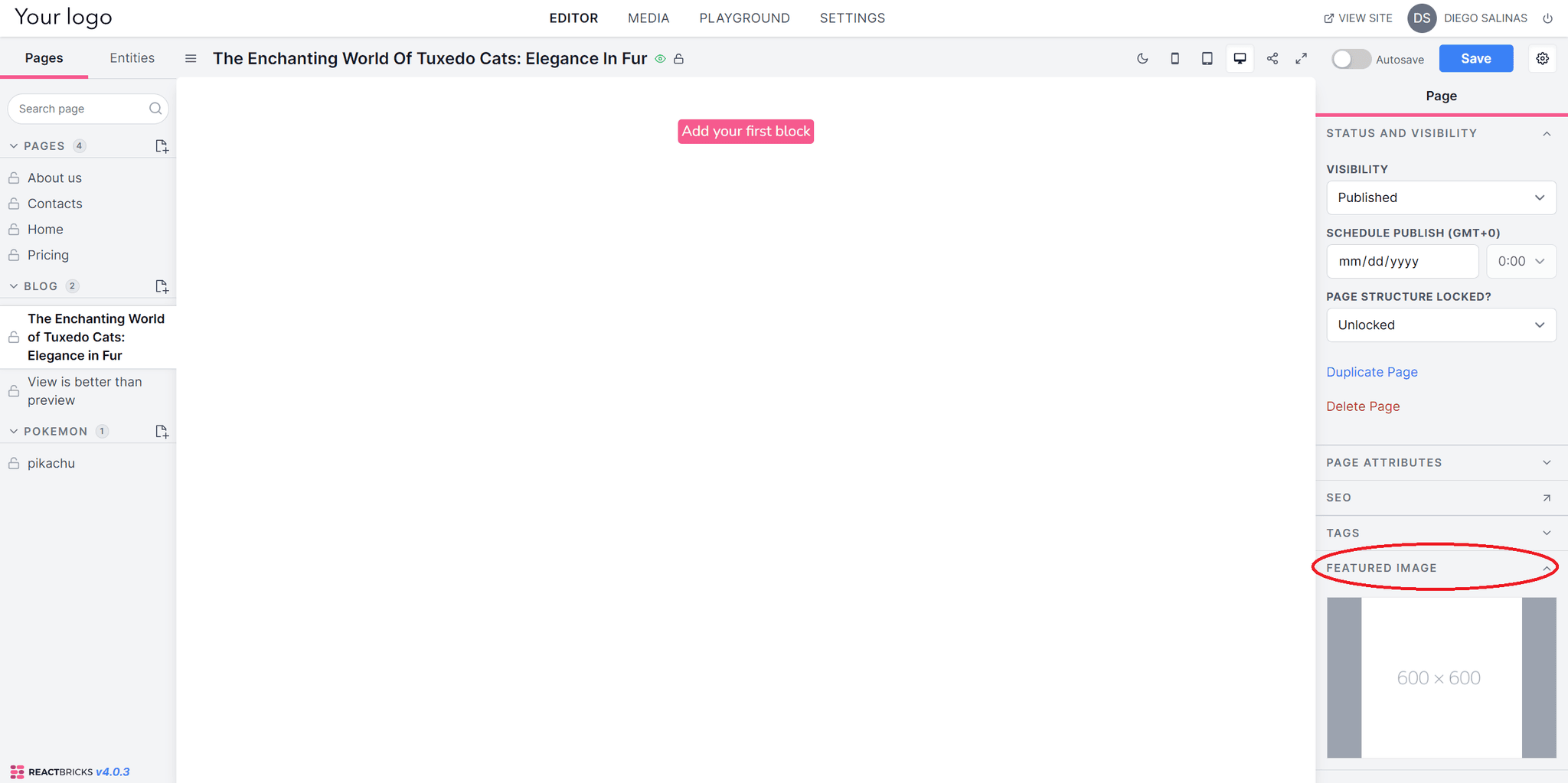Collapse the Featured Image section
The width and height of the screenshot is (1568, 783).
1547,569
